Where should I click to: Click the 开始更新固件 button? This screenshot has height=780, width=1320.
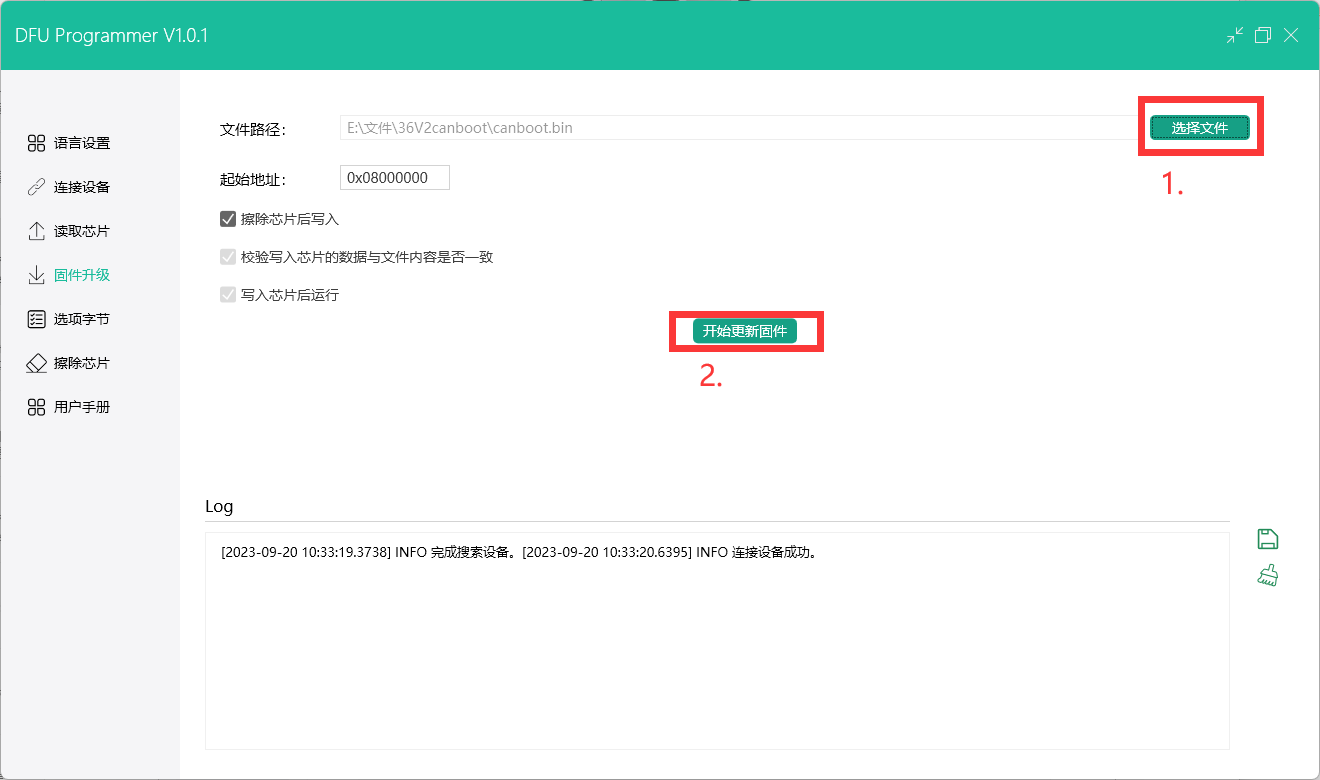(745, 331)
